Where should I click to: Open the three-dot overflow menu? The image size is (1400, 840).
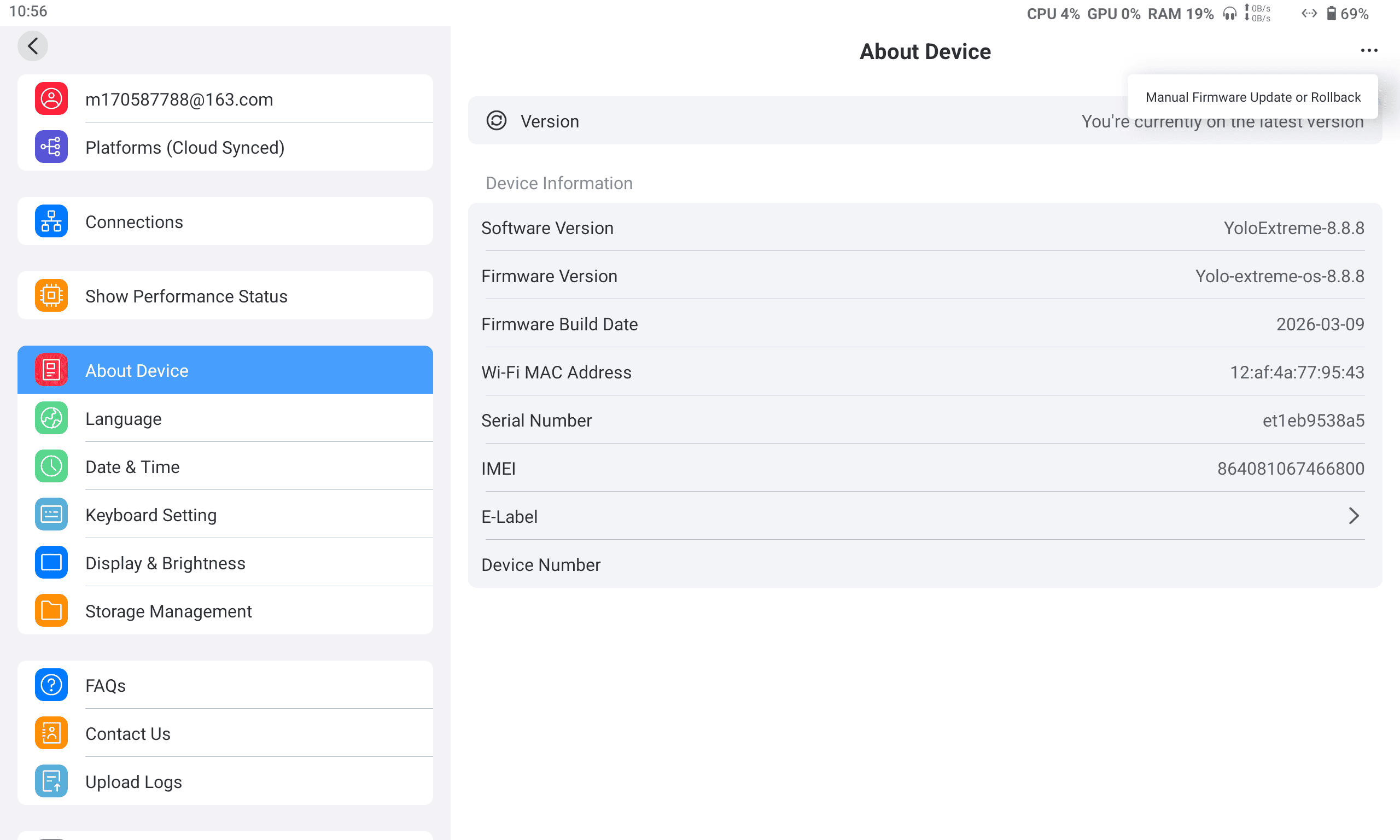click(x=1369, y=50)
